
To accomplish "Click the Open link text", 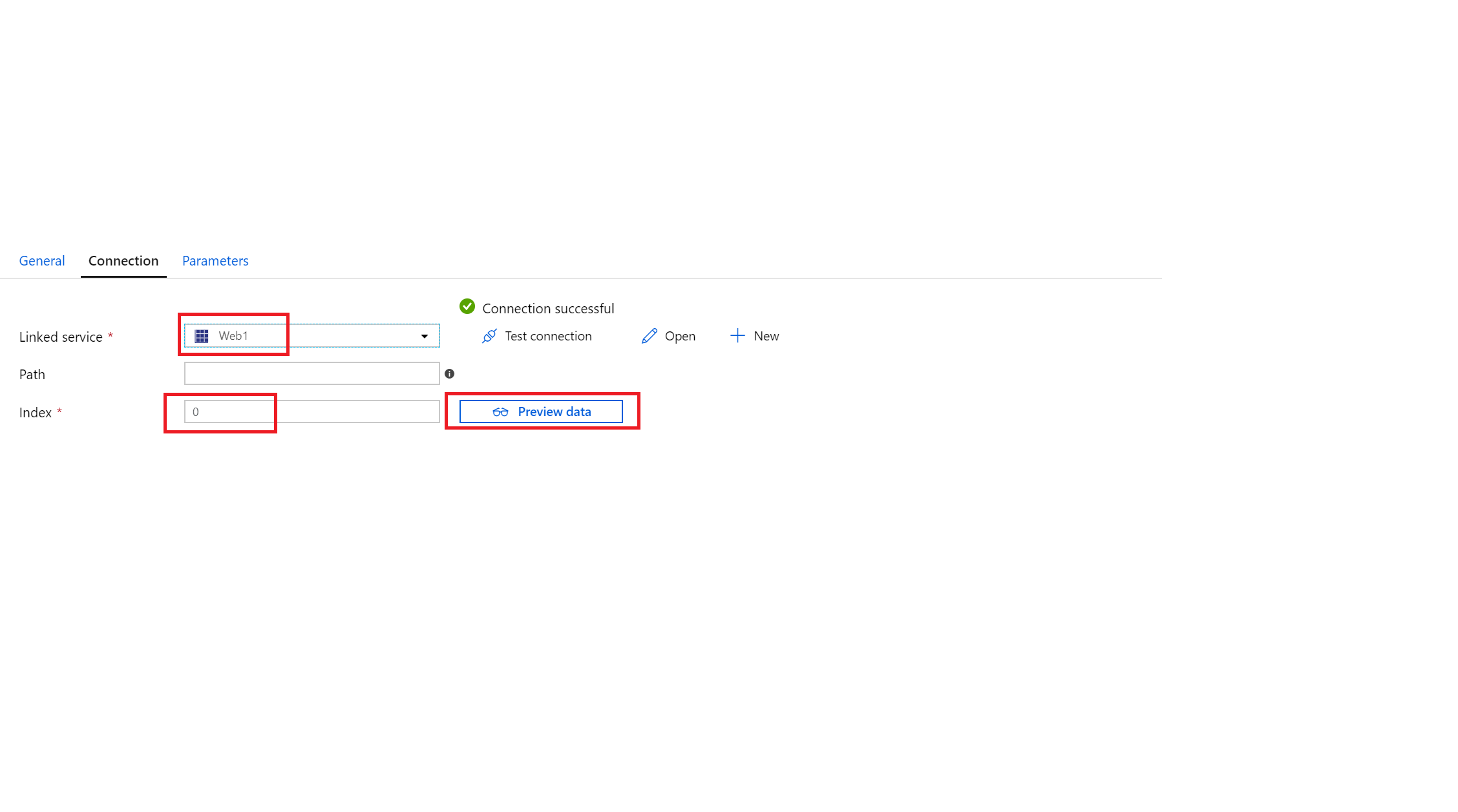I will 680,336.
